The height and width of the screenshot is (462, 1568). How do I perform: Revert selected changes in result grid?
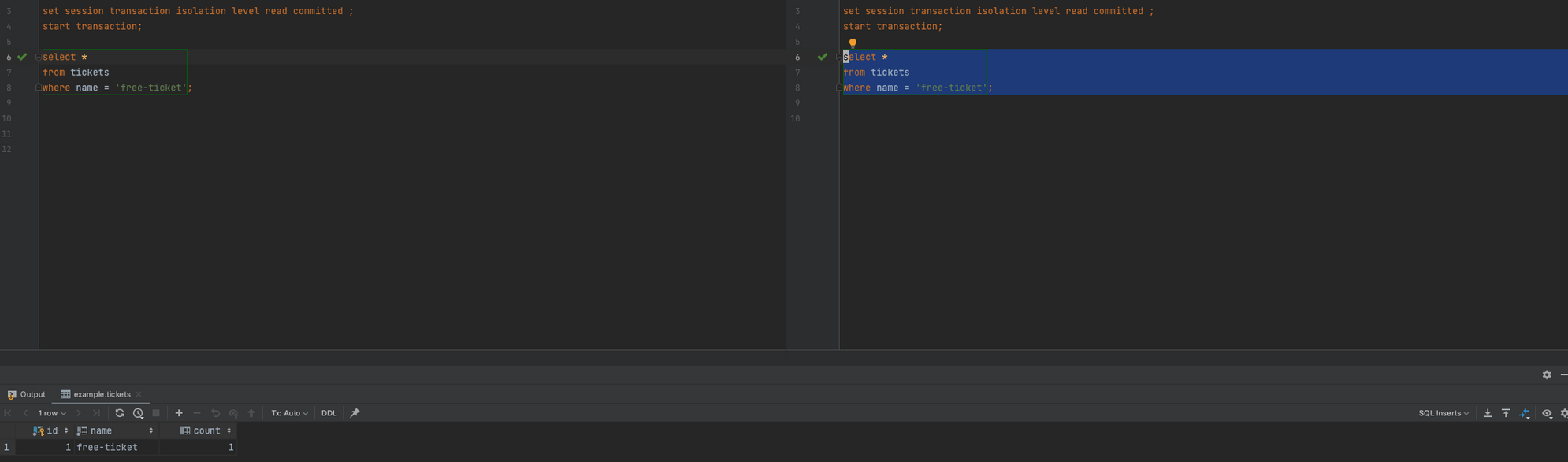point(215,413)
